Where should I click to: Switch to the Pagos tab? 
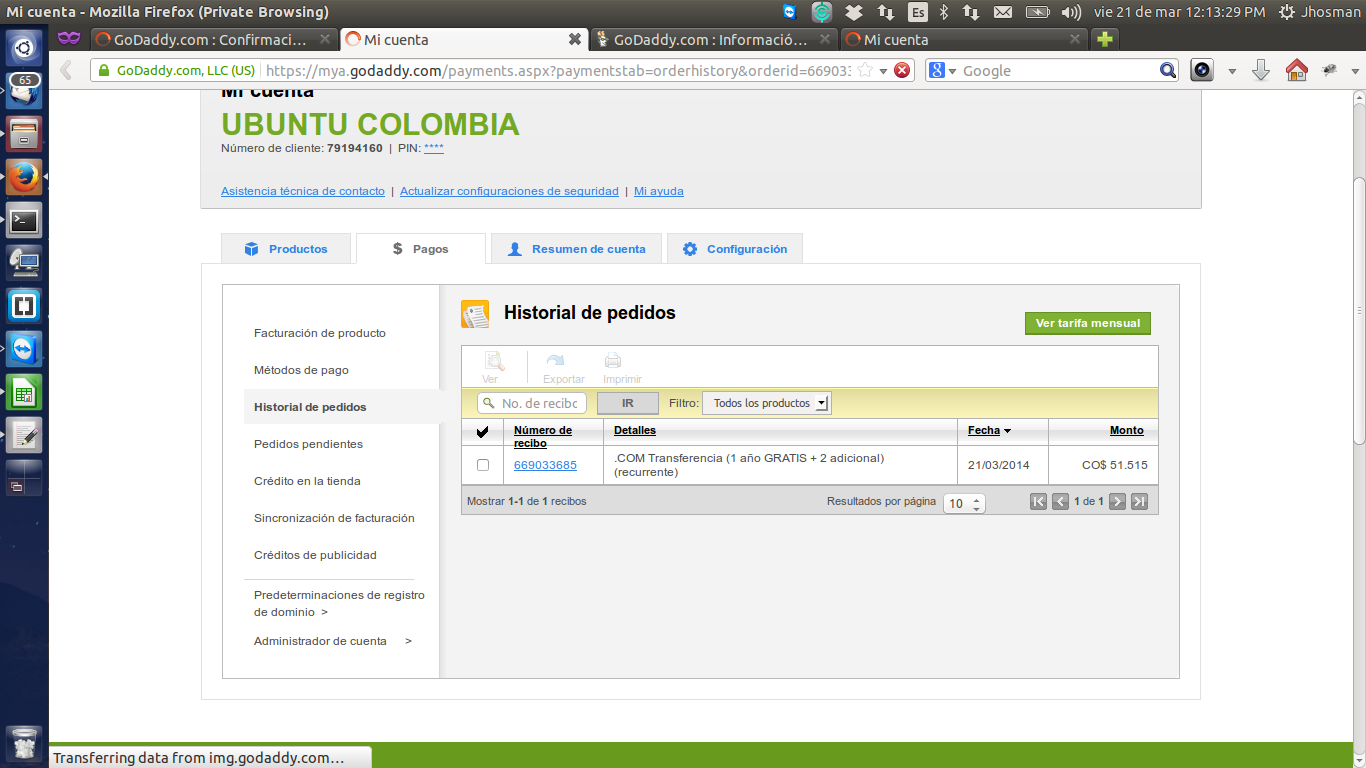pos(421,249)
